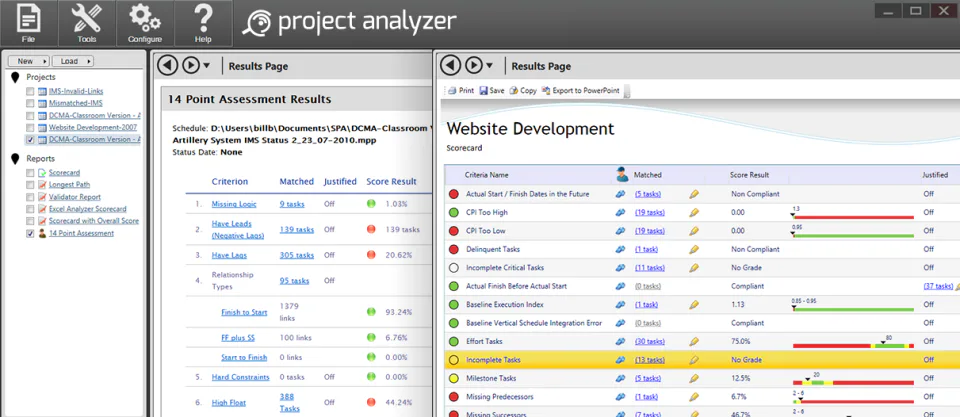Image resolution: width=960 pixels, height=417 pixels.
Task: Check the Validator Report checkbox
Action: click(x=30, y=197)
